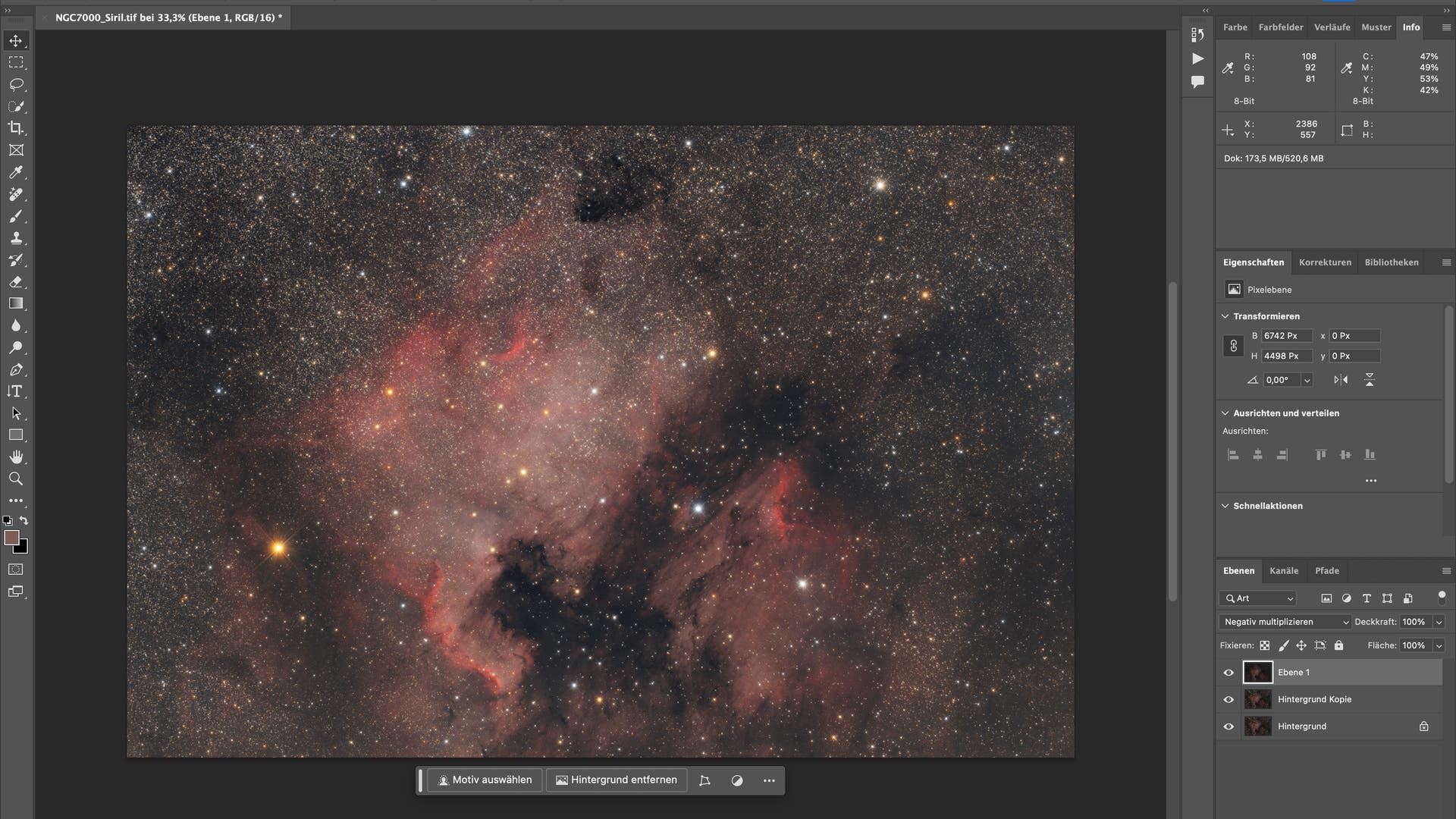Switch to the Kanäle tab
Viewport: 1456px width, 819px height.
pos(1284,571)
